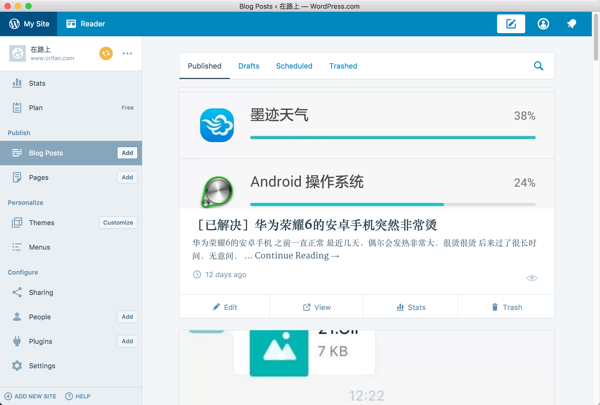This screenshot has height=405, width=600.
Task: Click the 24% label text
Action: [525, 183]
